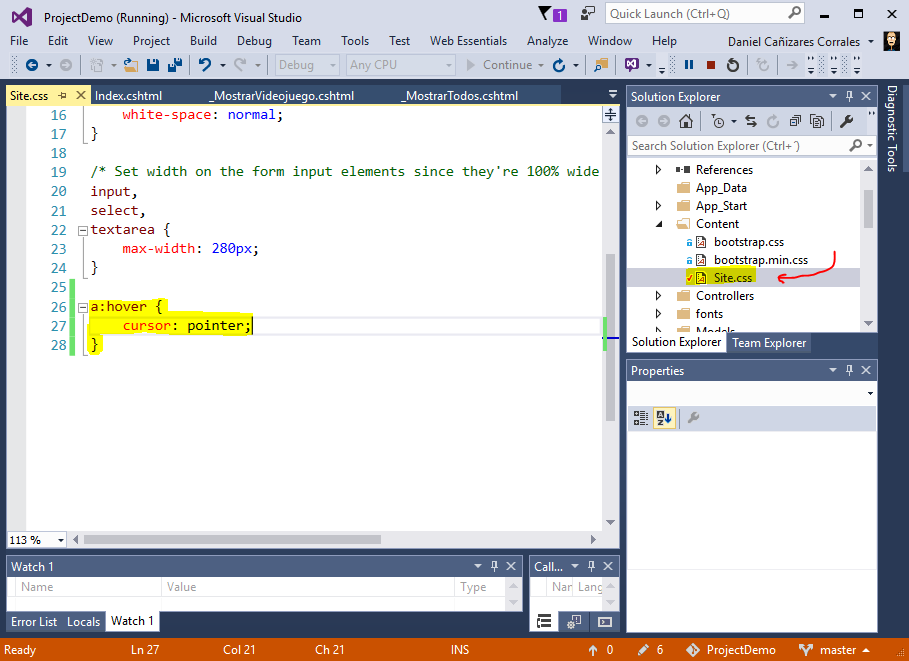The width and height of the screenshot is (909, 661).
Task: Pin the Properties panel
Action: [x=849, y=370]
